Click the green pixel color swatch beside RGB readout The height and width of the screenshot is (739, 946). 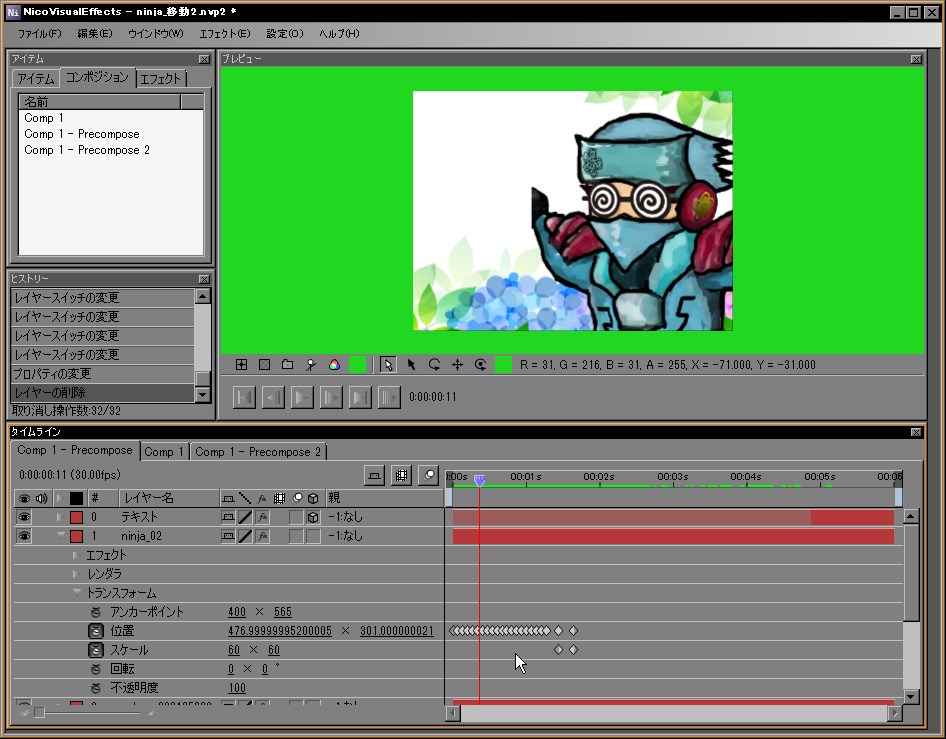503,364
